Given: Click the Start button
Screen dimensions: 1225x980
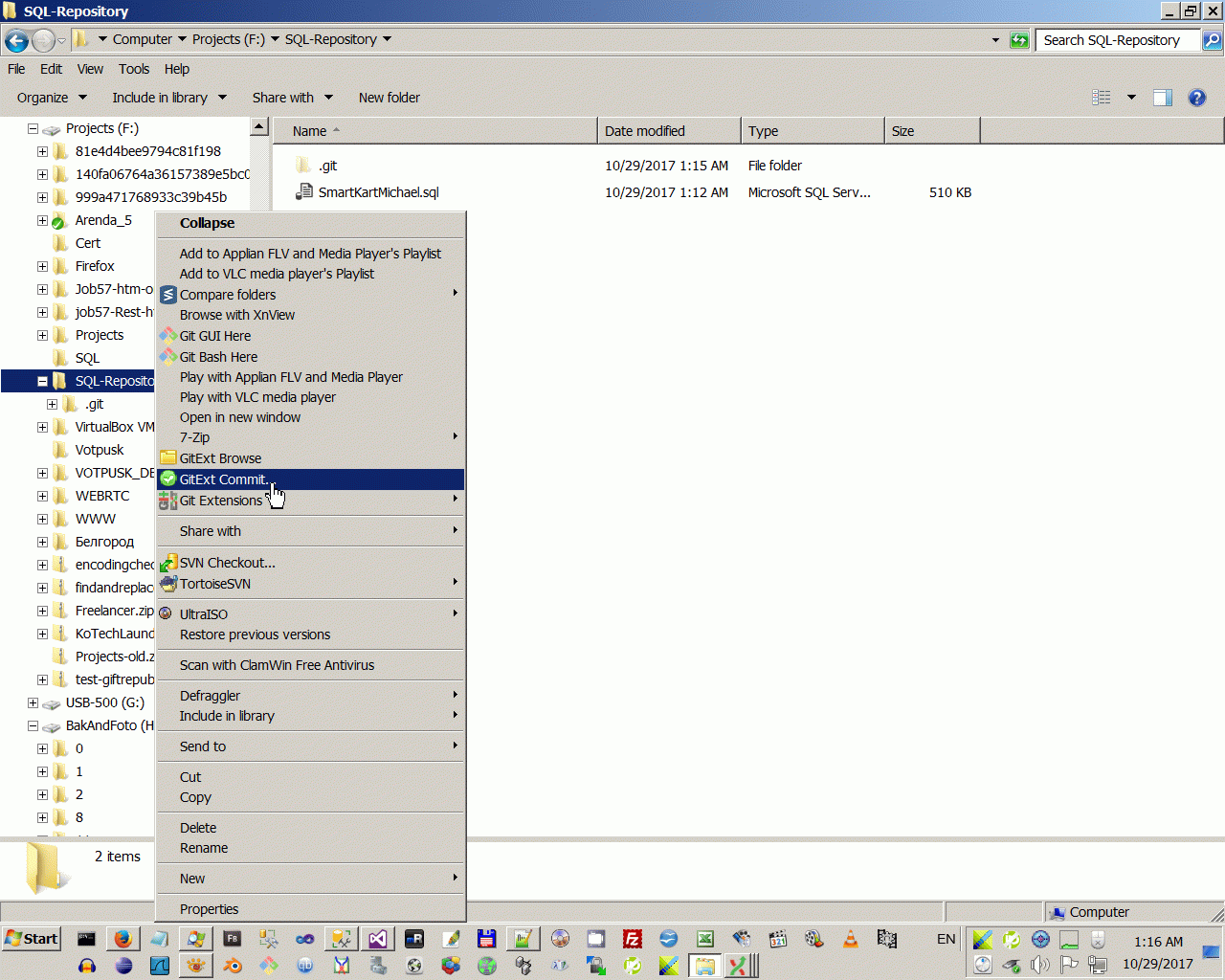Looking at the screenshot, I should pyautogui.click(x=32, y=939).
